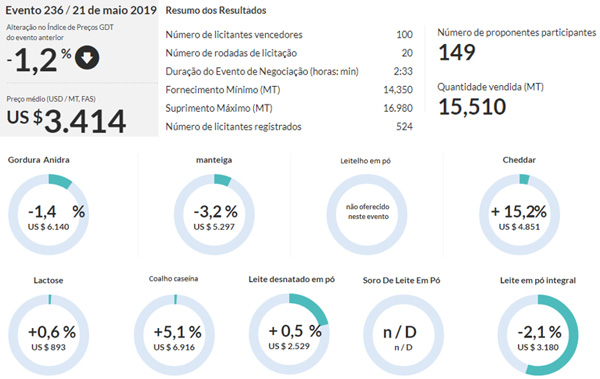Click the Quantidade vendida value 15,510
The width and height of the screenshot is (600, 379).
[472, 106]
